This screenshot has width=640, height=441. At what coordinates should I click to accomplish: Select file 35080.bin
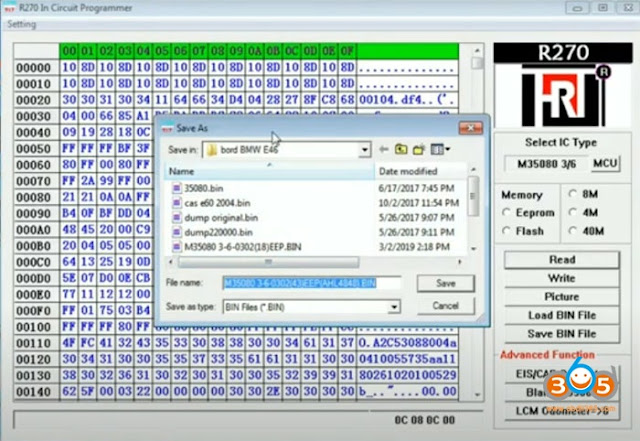coord(204,188)
